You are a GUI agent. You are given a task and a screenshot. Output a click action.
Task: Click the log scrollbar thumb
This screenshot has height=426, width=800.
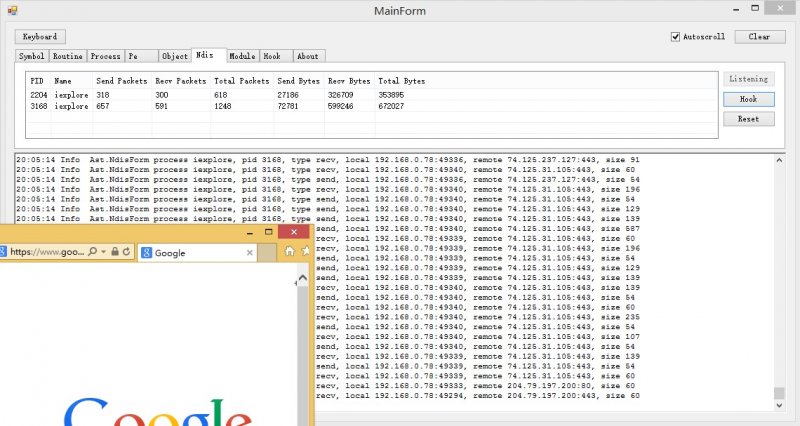click(779, 393)
